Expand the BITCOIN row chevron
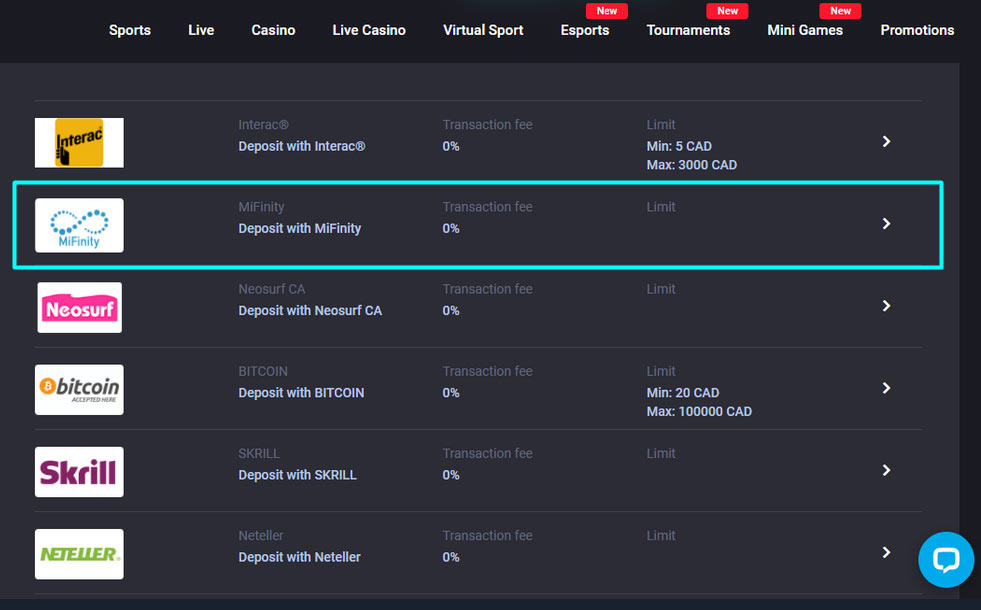The image size is (981, 610). click(x=886, y=388)
